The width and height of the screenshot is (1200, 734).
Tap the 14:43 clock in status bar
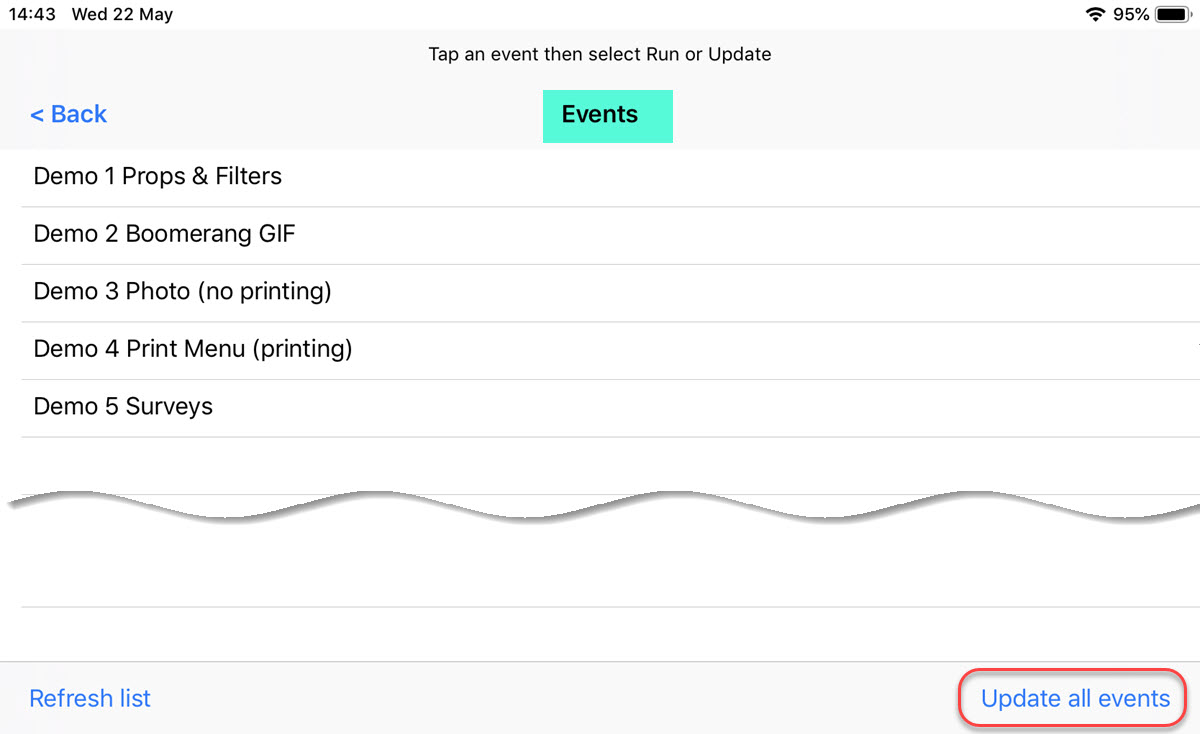tap(32, 14)
